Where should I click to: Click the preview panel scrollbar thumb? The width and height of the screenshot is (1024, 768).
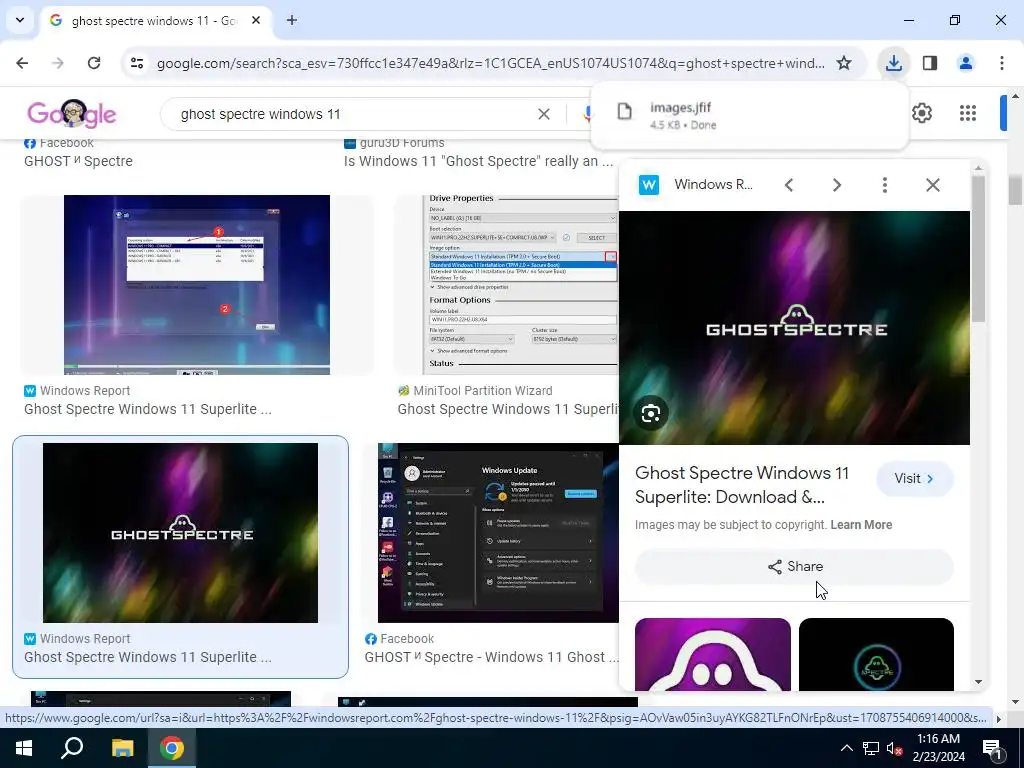coord(978,249)
